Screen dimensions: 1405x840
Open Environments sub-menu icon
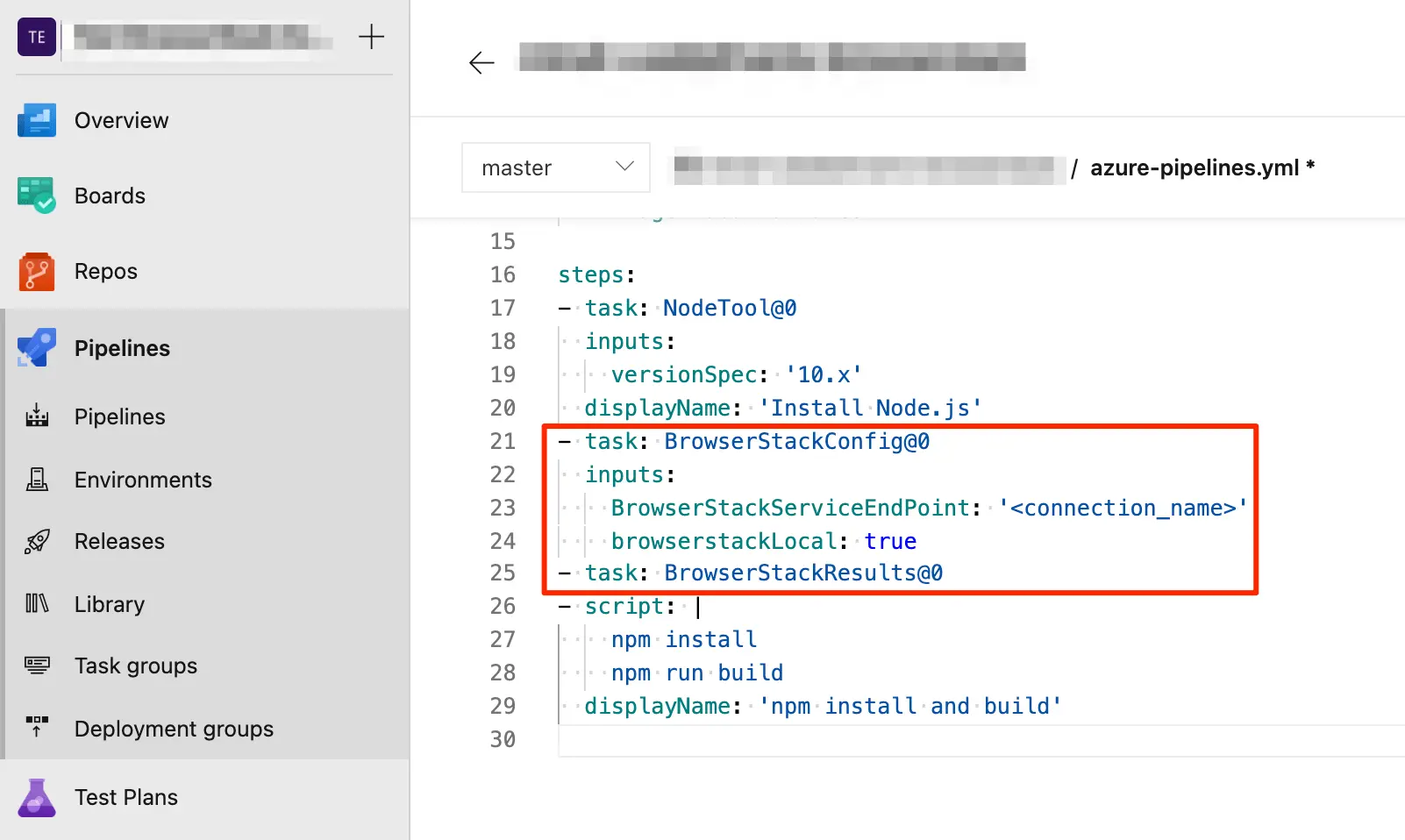pos(37,480)
